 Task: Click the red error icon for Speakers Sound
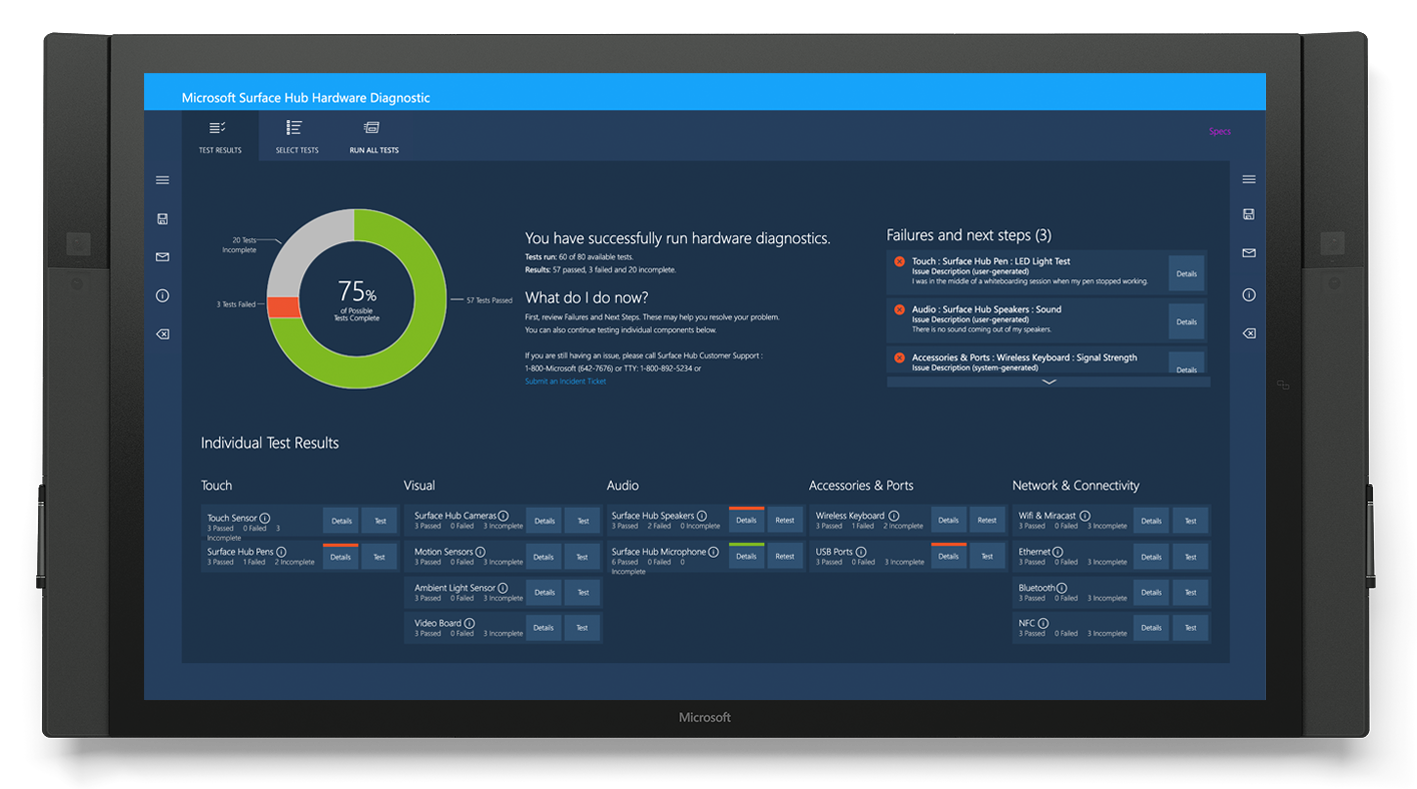click(x=899, y=310)
